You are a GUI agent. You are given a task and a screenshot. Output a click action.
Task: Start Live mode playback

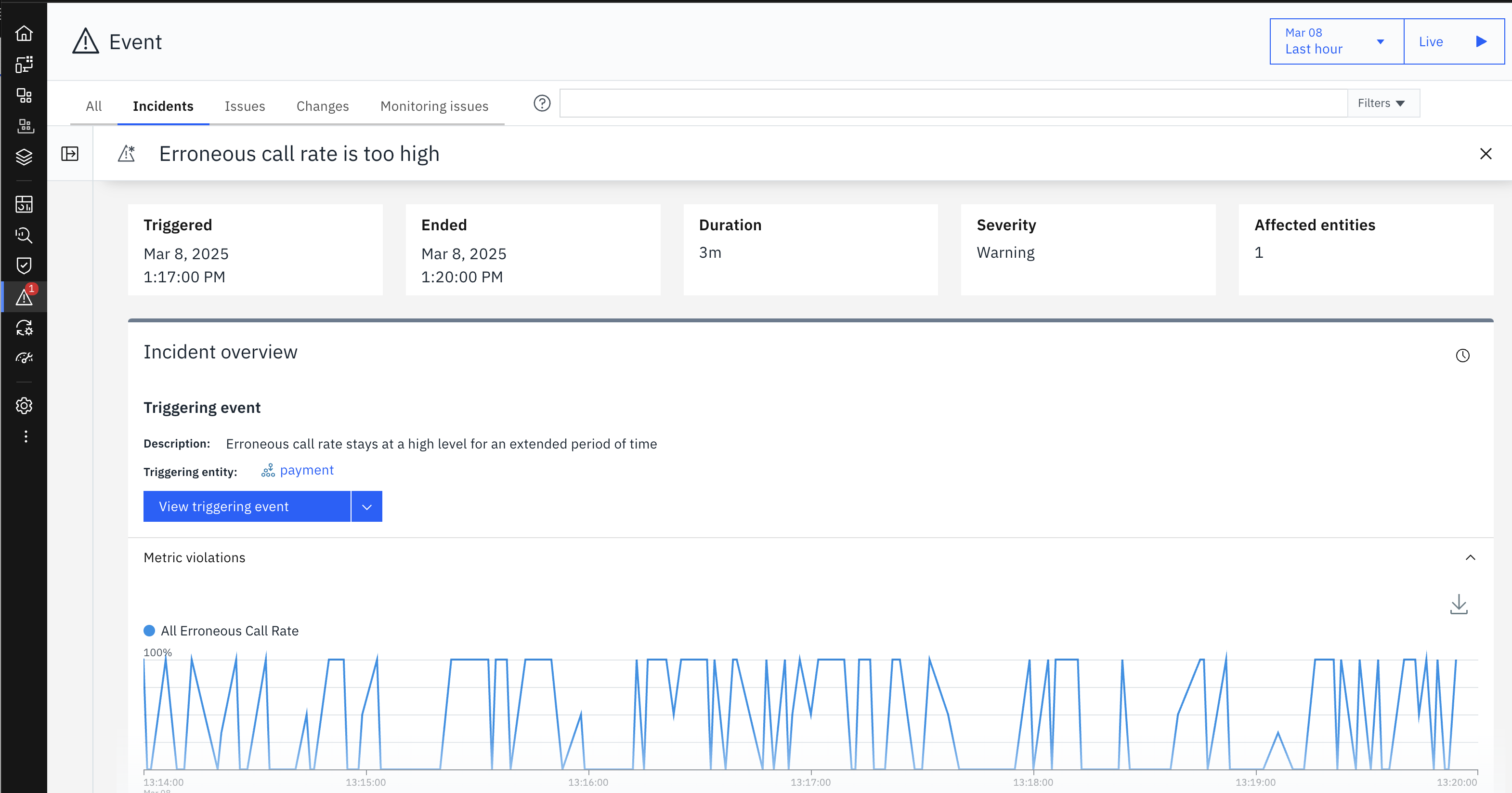(1454, 42)
